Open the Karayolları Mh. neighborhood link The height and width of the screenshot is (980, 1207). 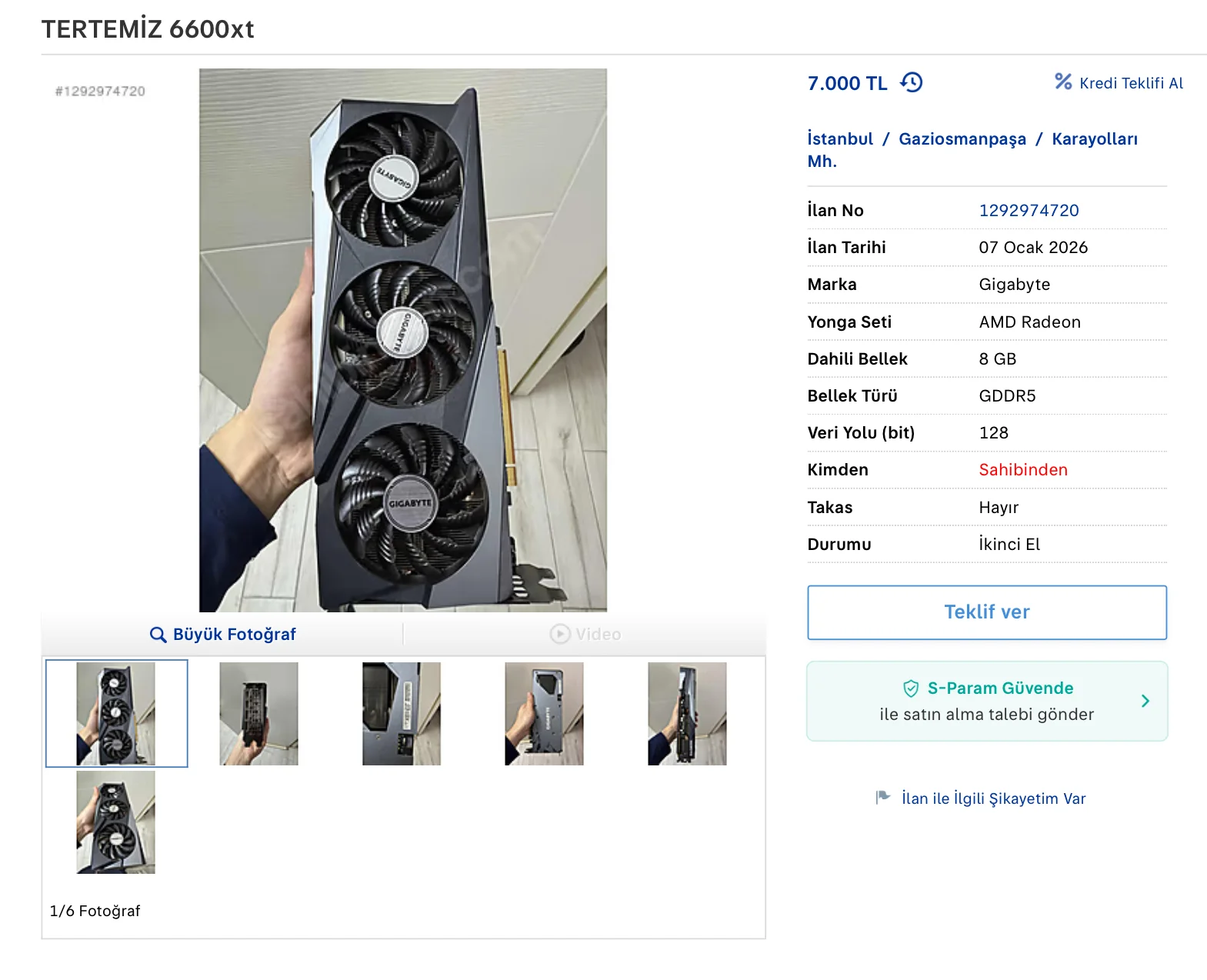(972, 150)
